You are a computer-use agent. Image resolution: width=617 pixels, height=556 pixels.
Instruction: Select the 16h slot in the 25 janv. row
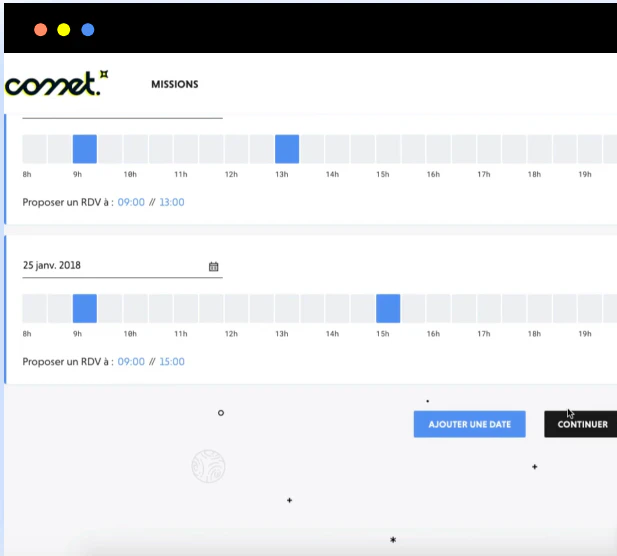click(x=438, y=308)
